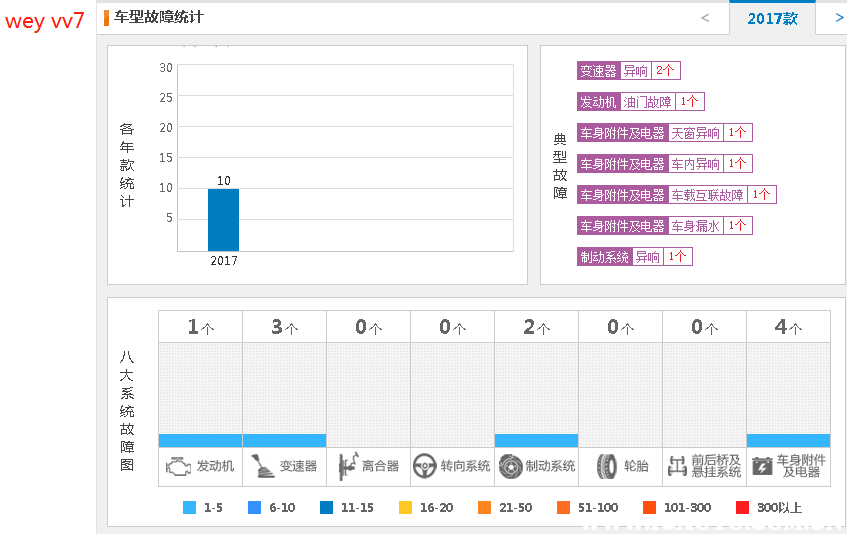This screenshot has width=847, height=534.
Task: Click the 0个 count above 轮胎
Action: (621, 327)
